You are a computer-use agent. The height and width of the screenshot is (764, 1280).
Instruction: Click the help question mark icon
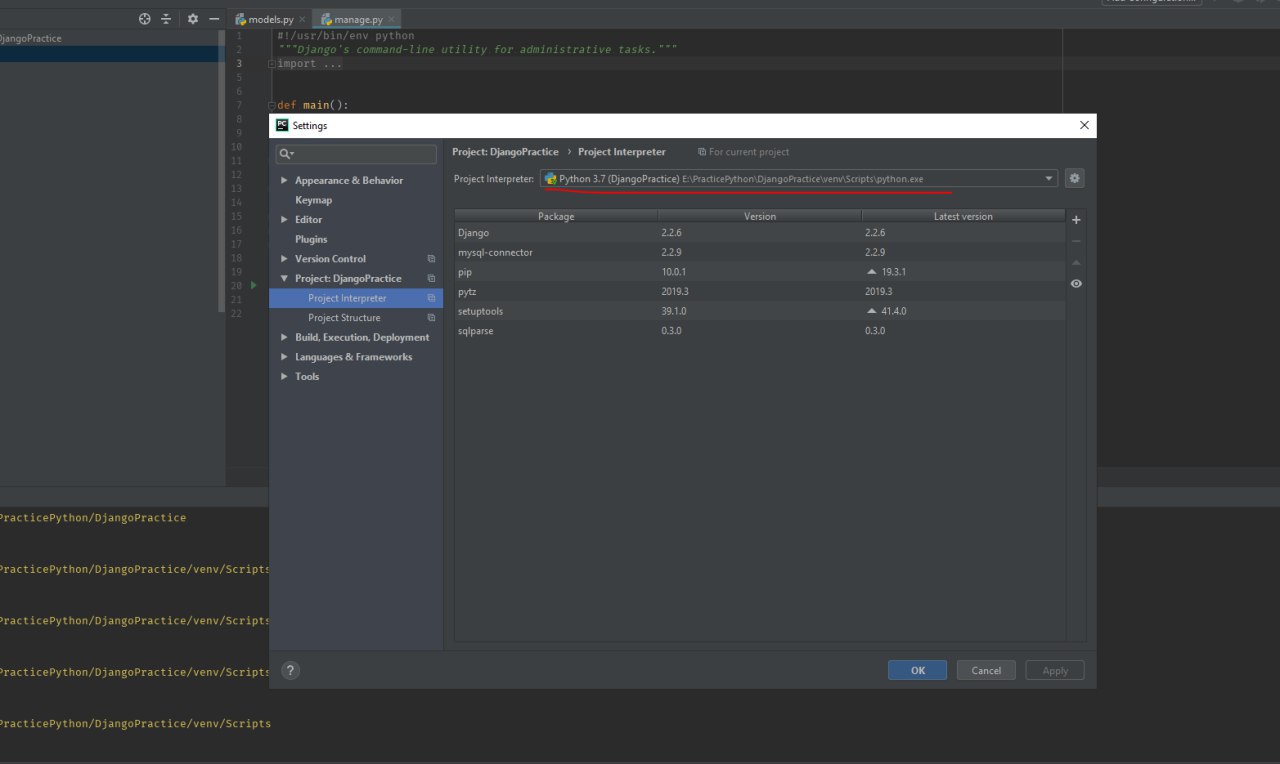click(291, 670)
